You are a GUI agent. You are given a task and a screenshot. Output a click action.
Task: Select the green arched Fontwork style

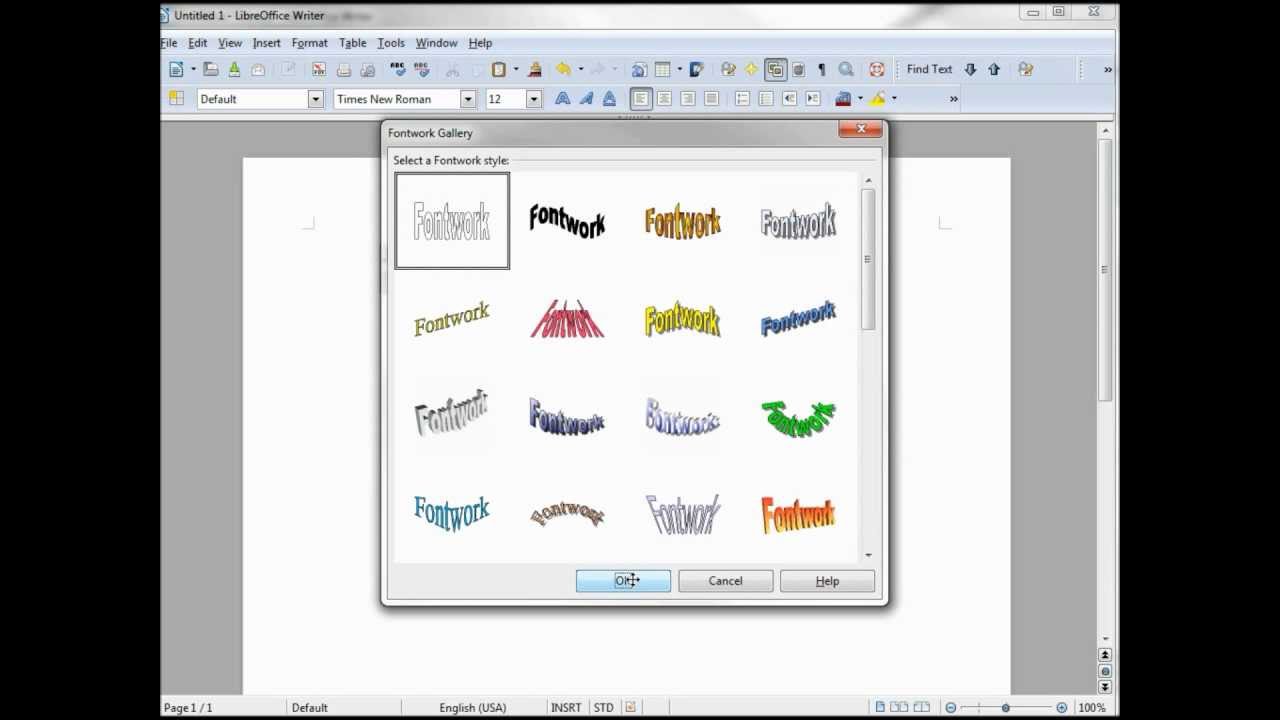pos(798,419)
